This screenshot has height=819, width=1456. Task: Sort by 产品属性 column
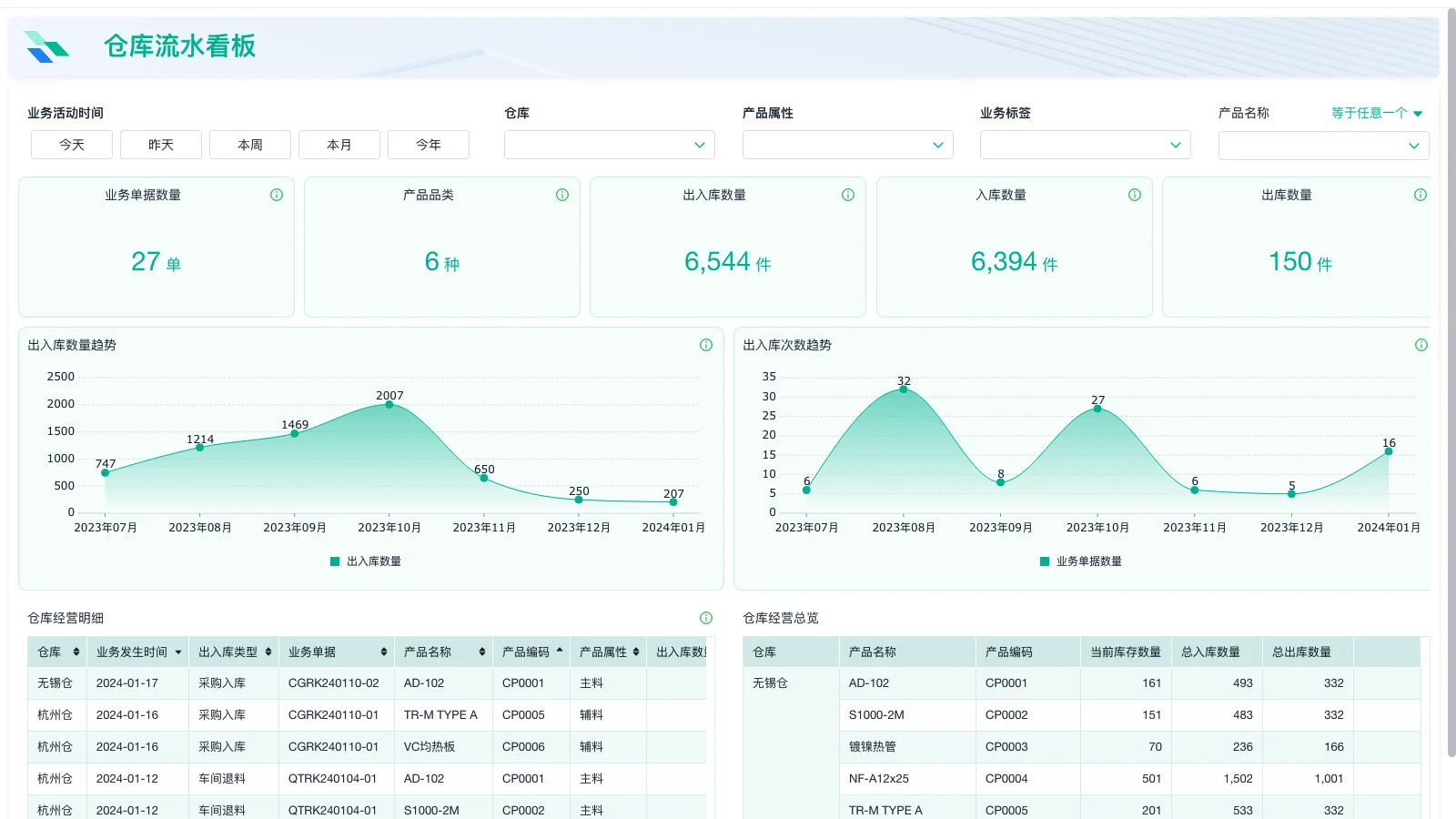click(636, 652)
